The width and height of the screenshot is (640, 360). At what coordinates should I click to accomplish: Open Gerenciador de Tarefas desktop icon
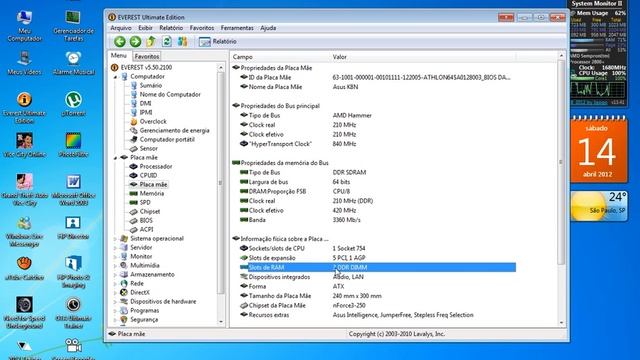[x=73, y=26]
